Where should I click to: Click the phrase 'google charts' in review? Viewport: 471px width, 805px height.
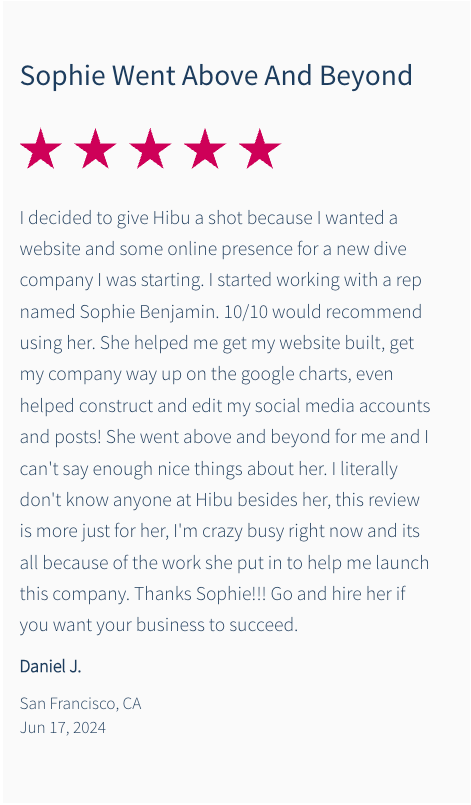295,374
